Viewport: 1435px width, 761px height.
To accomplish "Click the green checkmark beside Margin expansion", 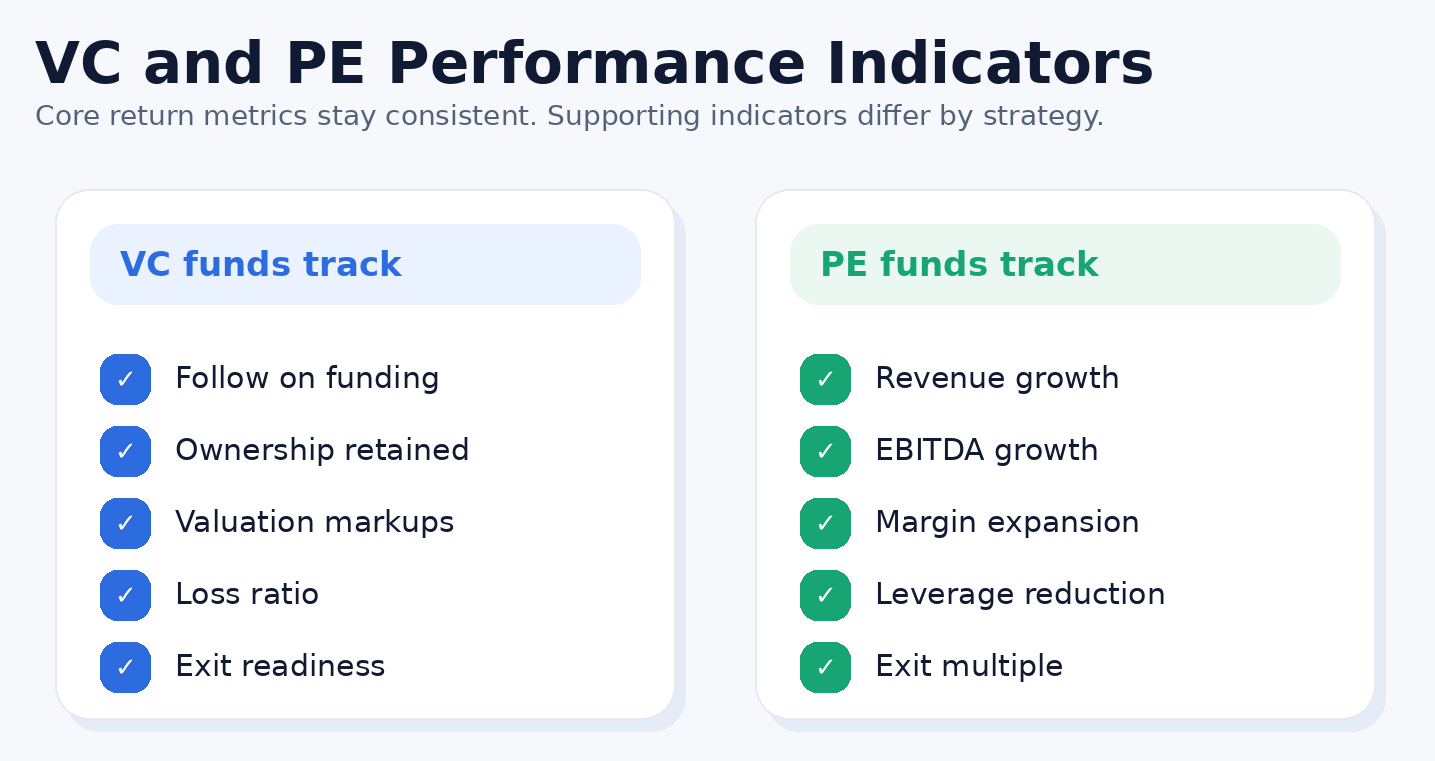I will (x=825, y=523).
